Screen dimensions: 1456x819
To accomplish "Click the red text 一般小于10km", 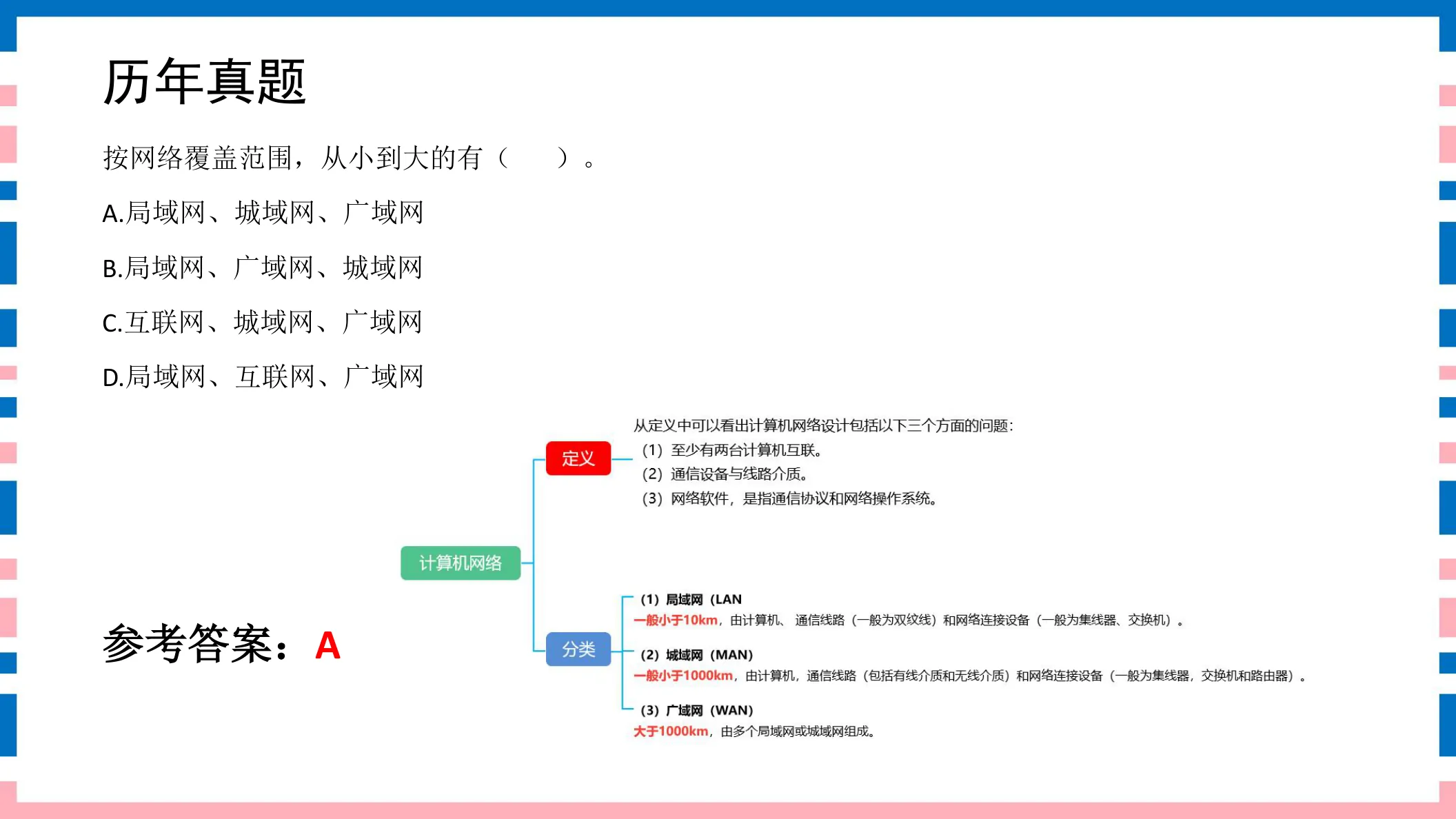I will [676, 620].
